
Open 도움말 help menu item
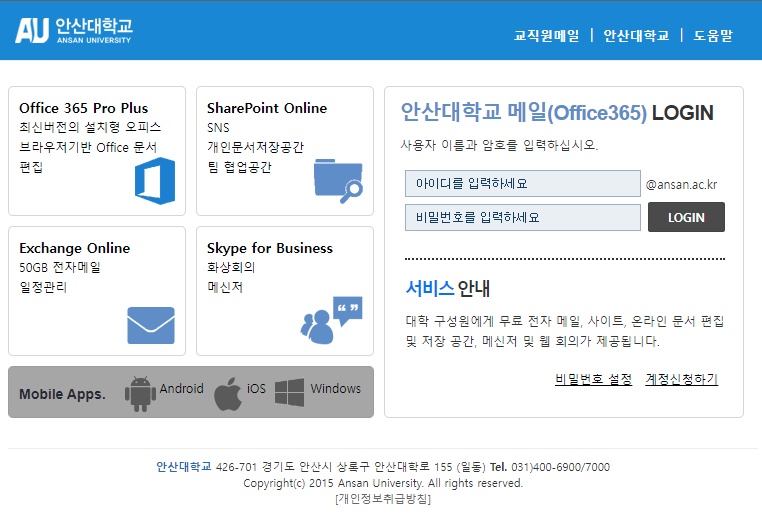tap(713, 35)
